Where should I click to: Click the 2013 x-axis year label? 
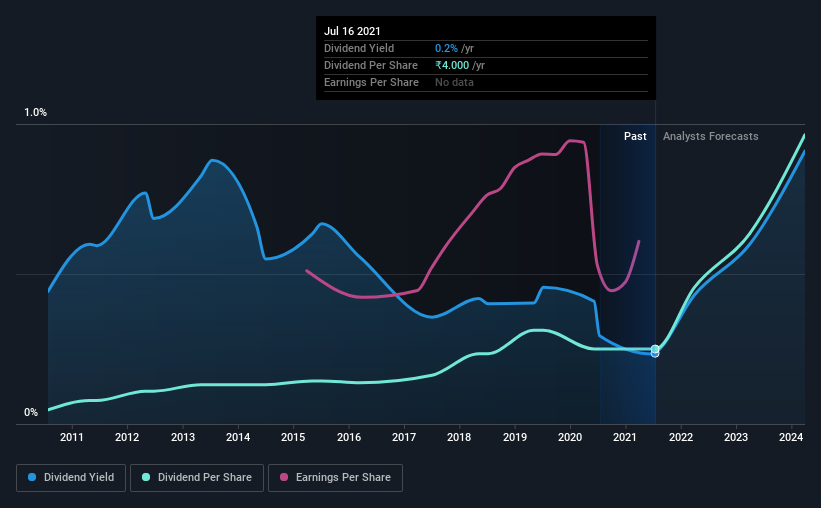pos(183,437)
